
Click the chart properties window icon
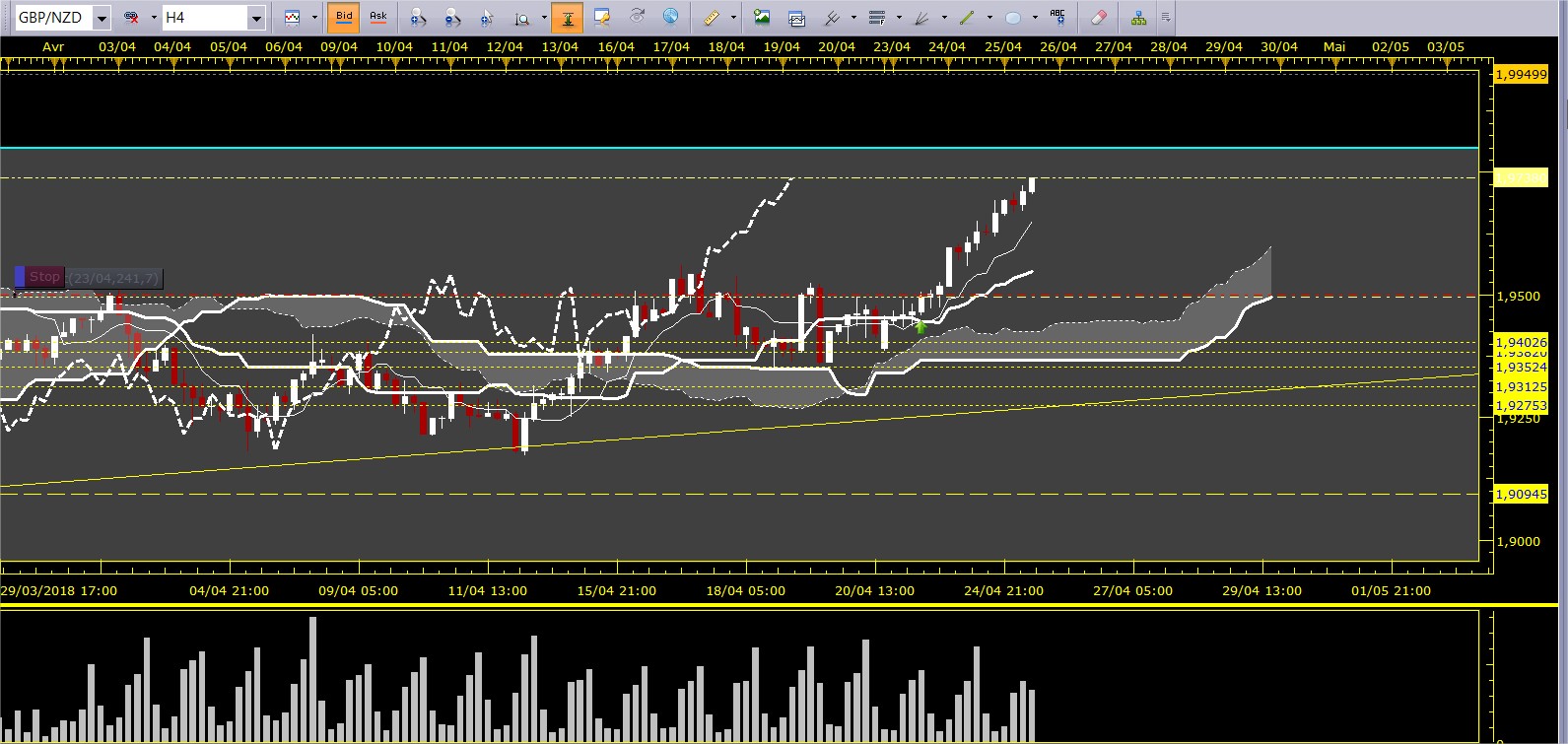[x=602, y=17]
